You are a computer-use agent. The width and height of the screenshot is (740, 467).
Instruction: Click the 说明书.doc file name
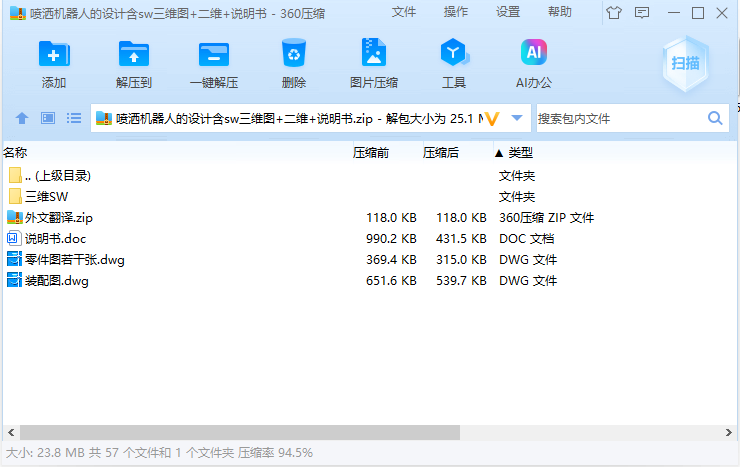(x=55, y=238)
